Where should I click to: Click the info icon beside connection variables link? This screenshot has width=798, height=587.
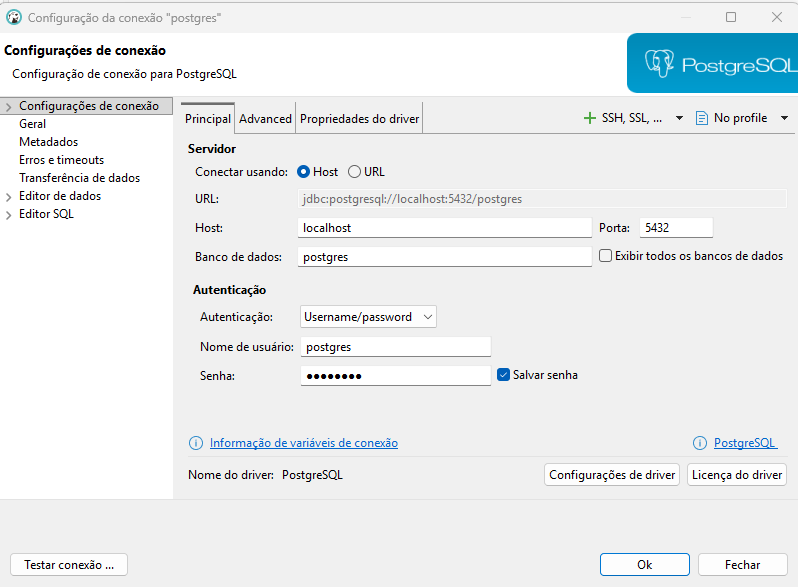195,443
